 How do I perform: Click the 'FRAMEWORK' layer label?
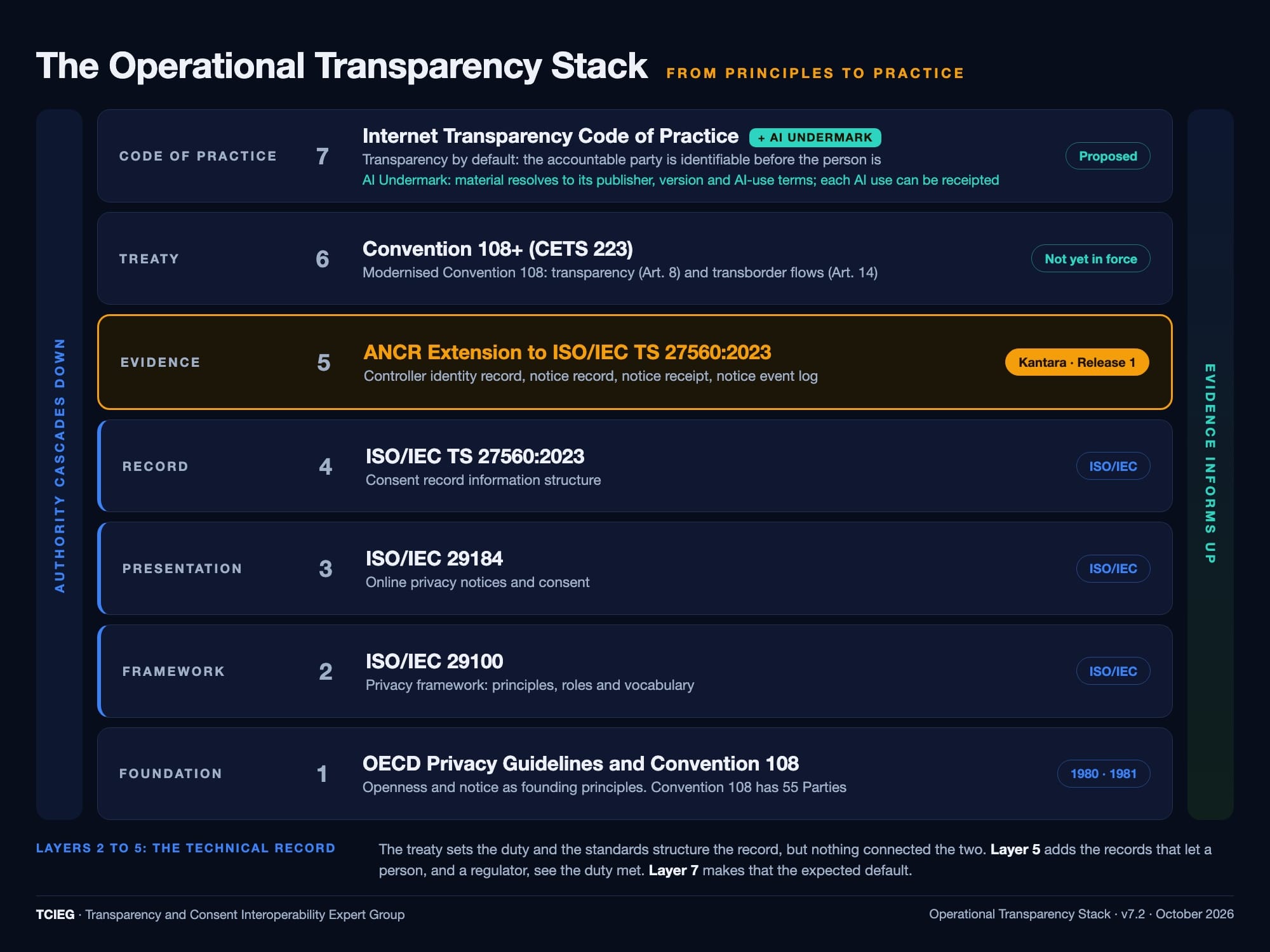click(173, 671)
